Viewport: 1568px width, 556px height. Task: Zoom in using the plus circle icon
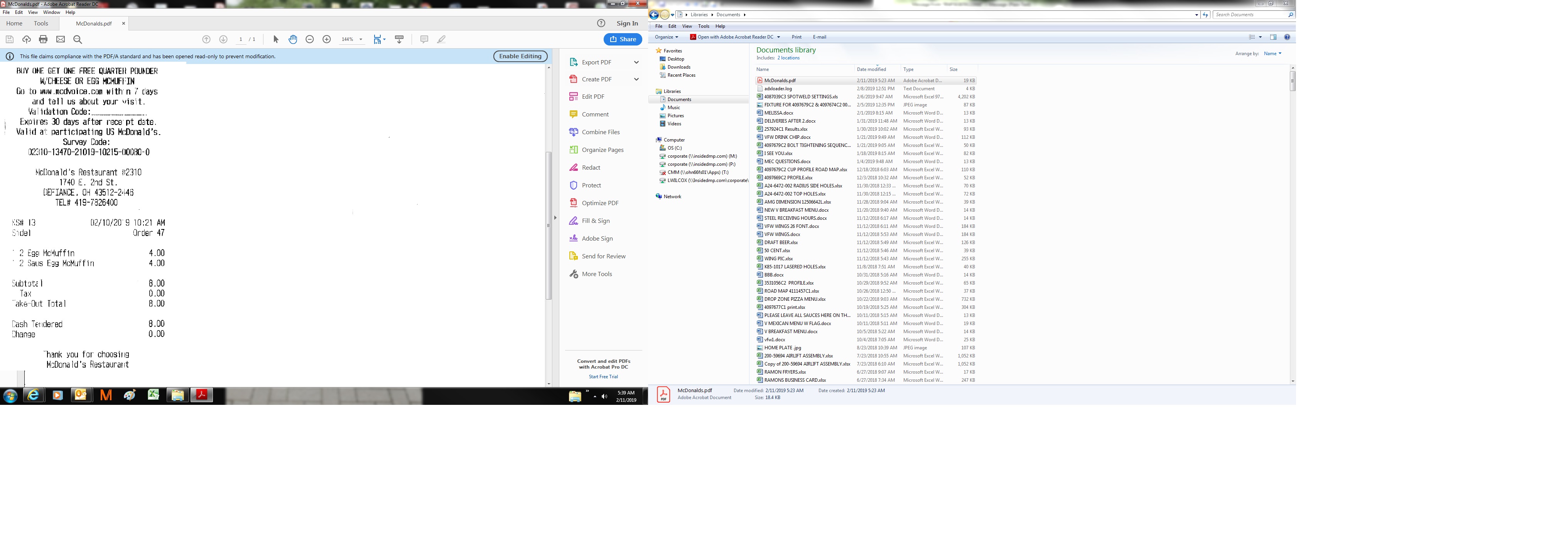327,40
